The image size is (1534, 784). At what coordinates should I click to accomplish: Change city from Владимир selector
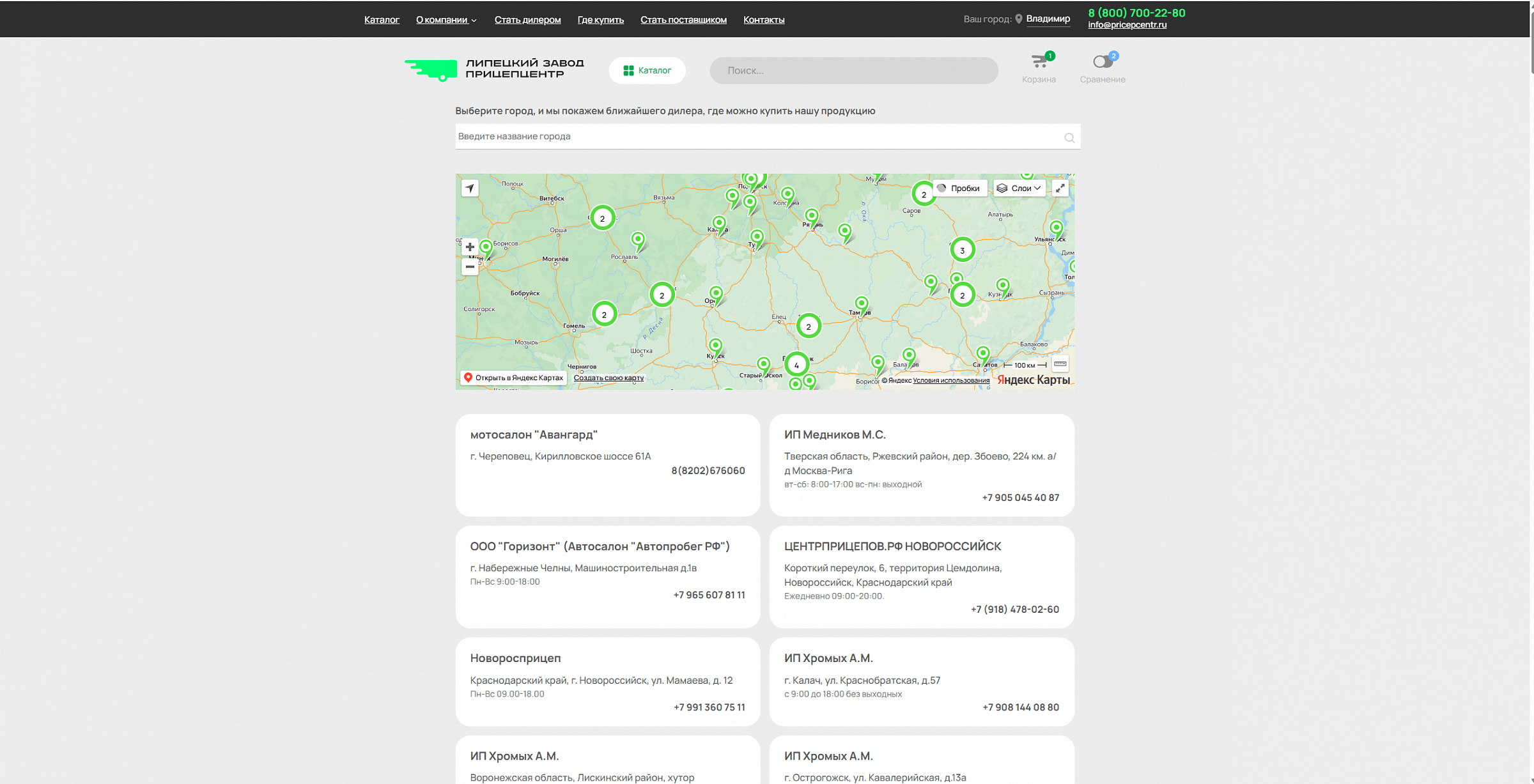(1048, 19)
